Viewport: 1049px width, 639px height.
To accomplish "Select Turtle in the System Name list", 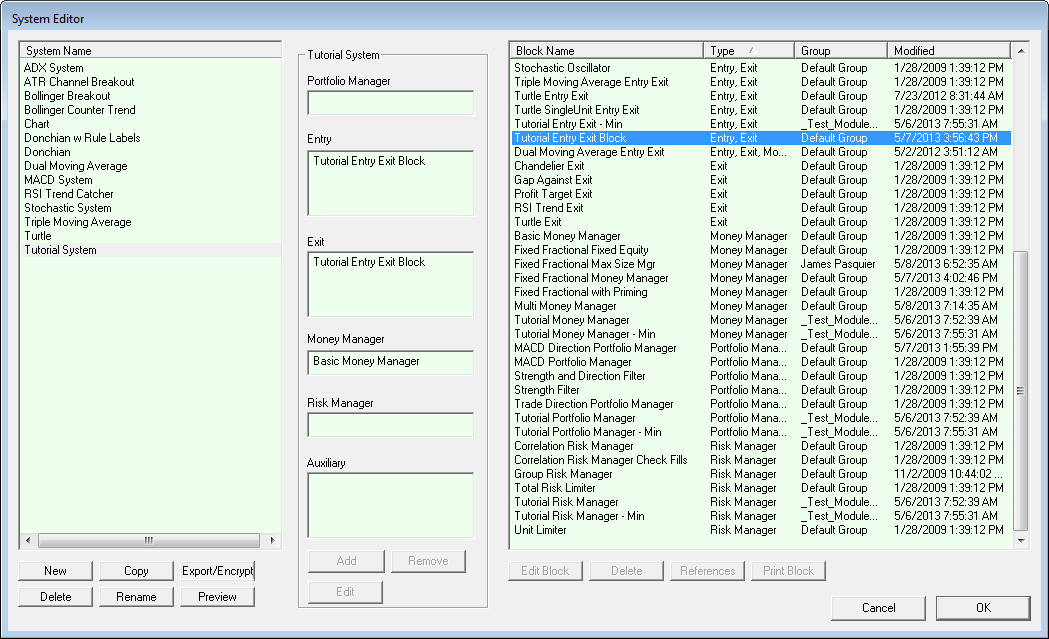I will click(x=38, y=236).
